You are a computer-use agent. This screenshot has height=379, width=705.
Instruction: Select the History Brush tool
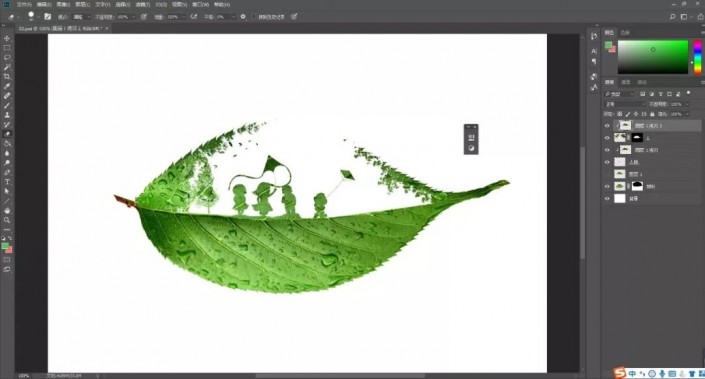tap(7, 125)
